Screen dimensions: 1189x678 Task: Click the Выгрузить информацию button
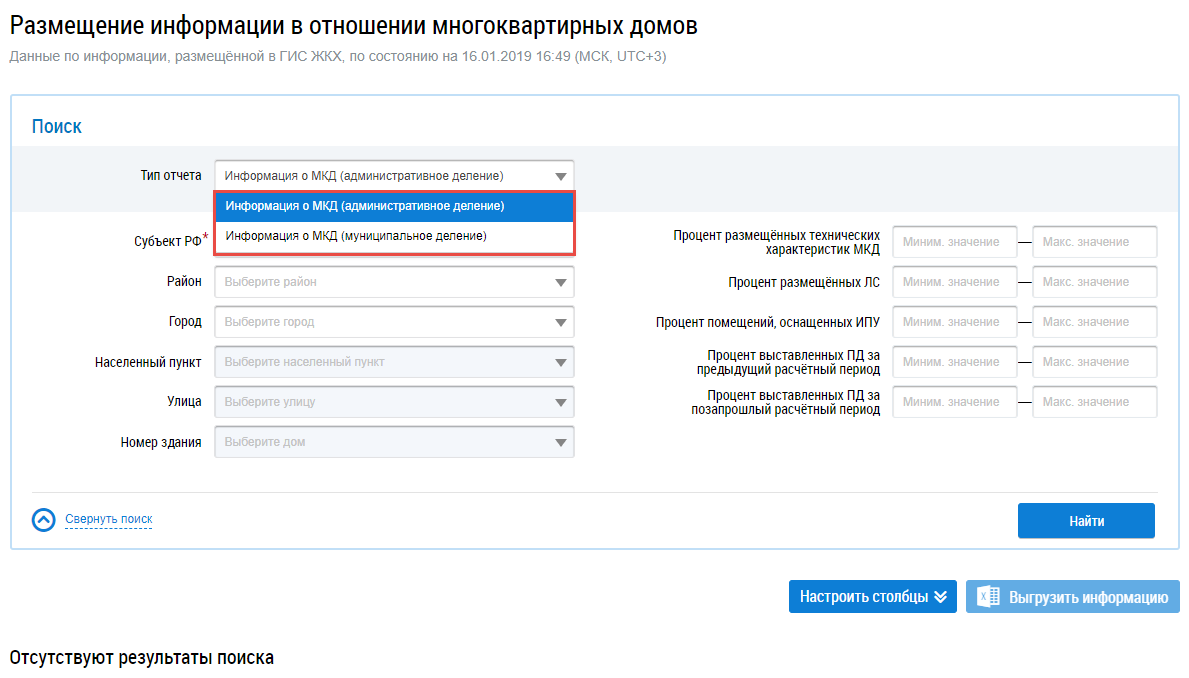tap(1087, 597)
